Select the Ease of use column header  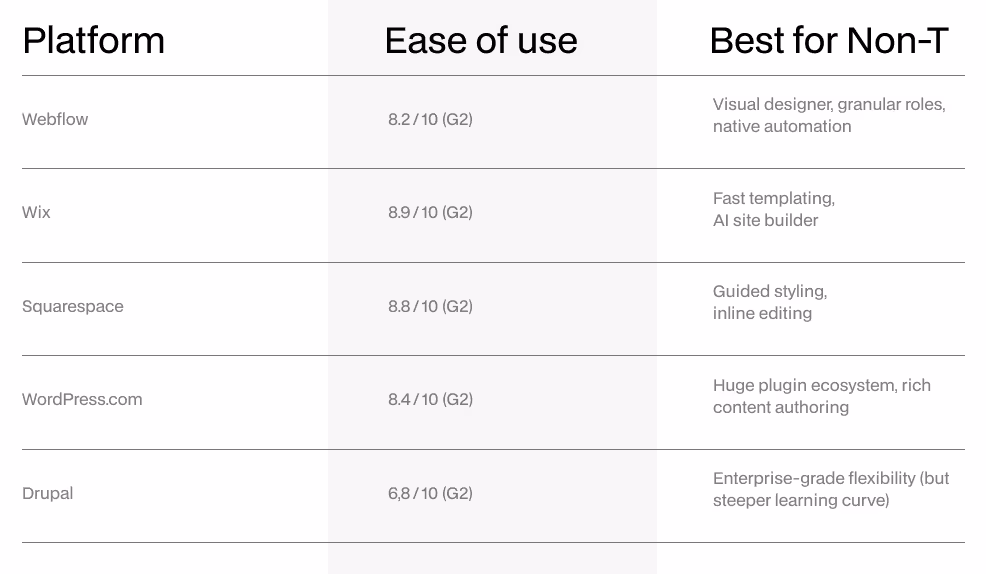[481, 41]
